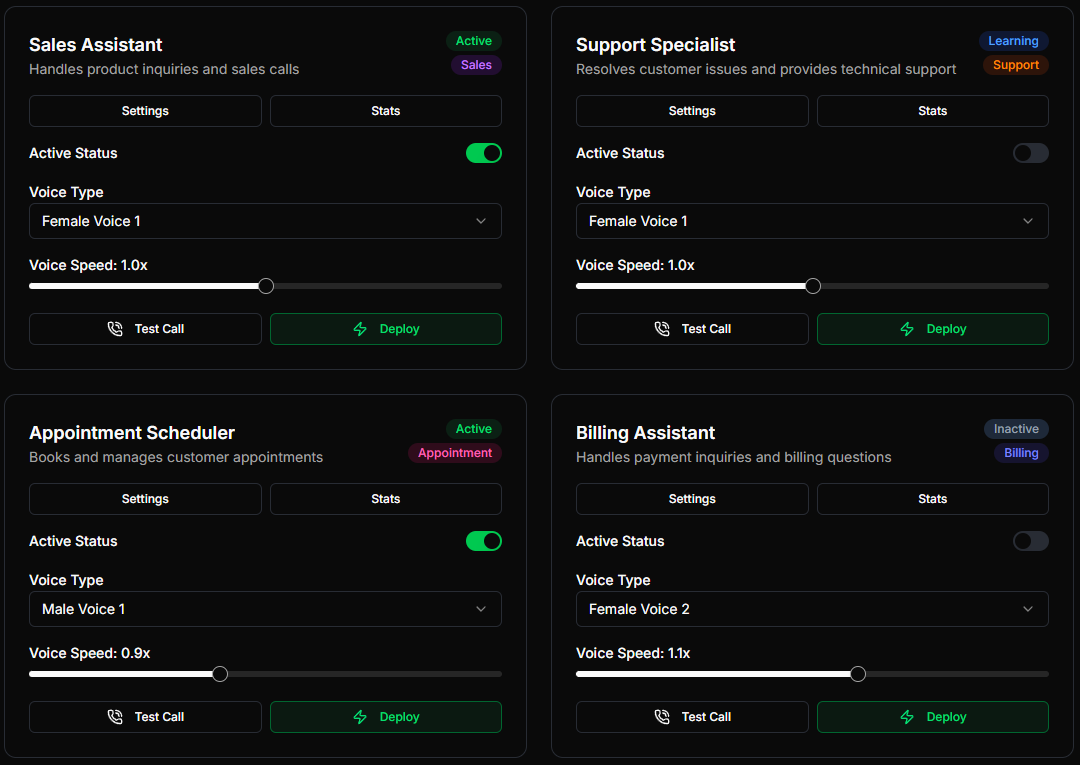
Task: Enable the Billing Assistant Active Status toggle
Action: pos(1031,541)
